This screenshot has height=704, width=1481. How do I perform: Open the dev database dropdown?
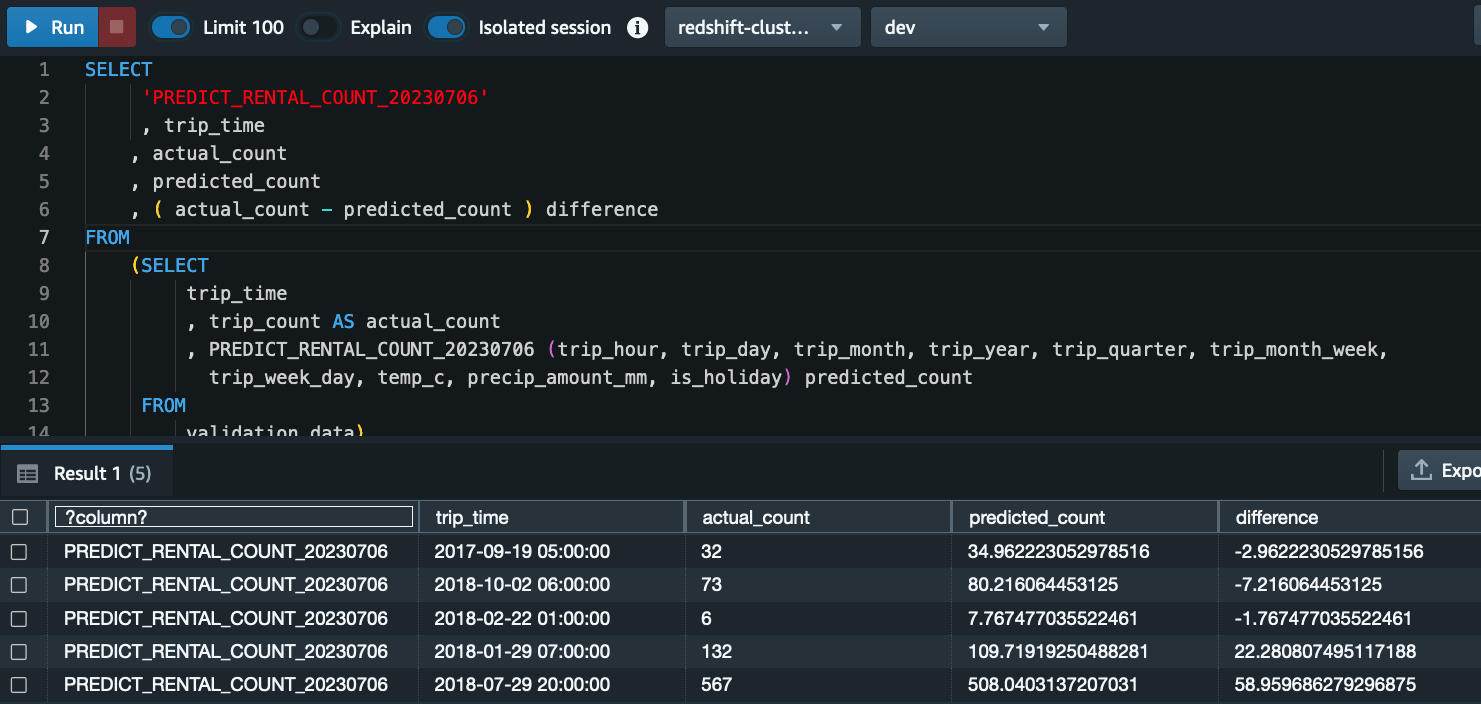coord(968,27)
